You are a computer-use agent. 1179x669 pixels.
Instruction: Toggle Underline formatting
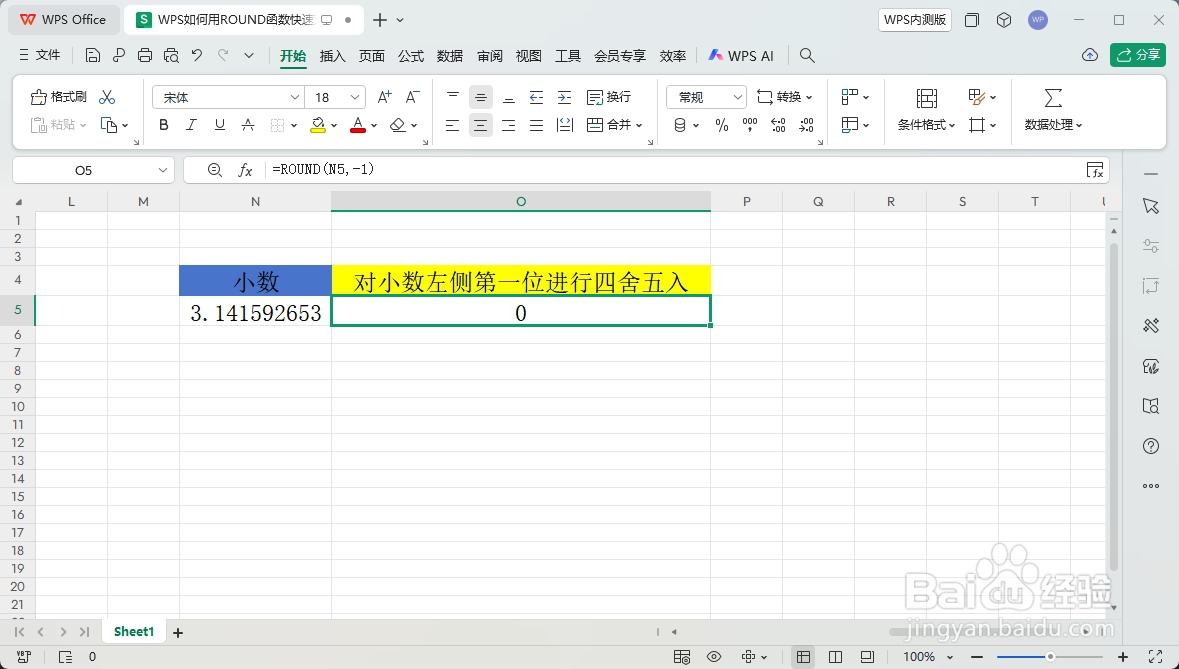pyautogui.click(x=220, y=125)
